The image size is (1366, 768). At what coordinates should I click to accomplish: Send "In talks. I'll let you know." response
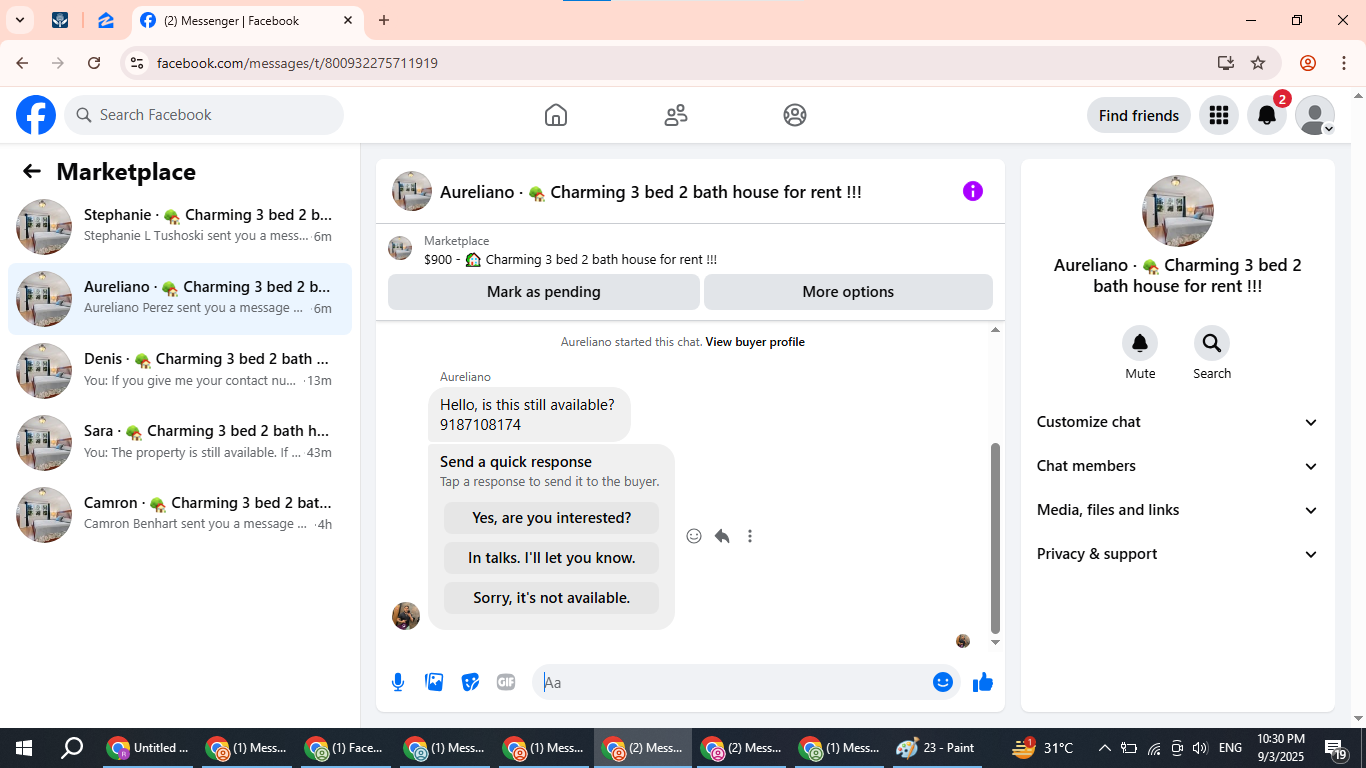pyautogui.click(x=551, y=558)
